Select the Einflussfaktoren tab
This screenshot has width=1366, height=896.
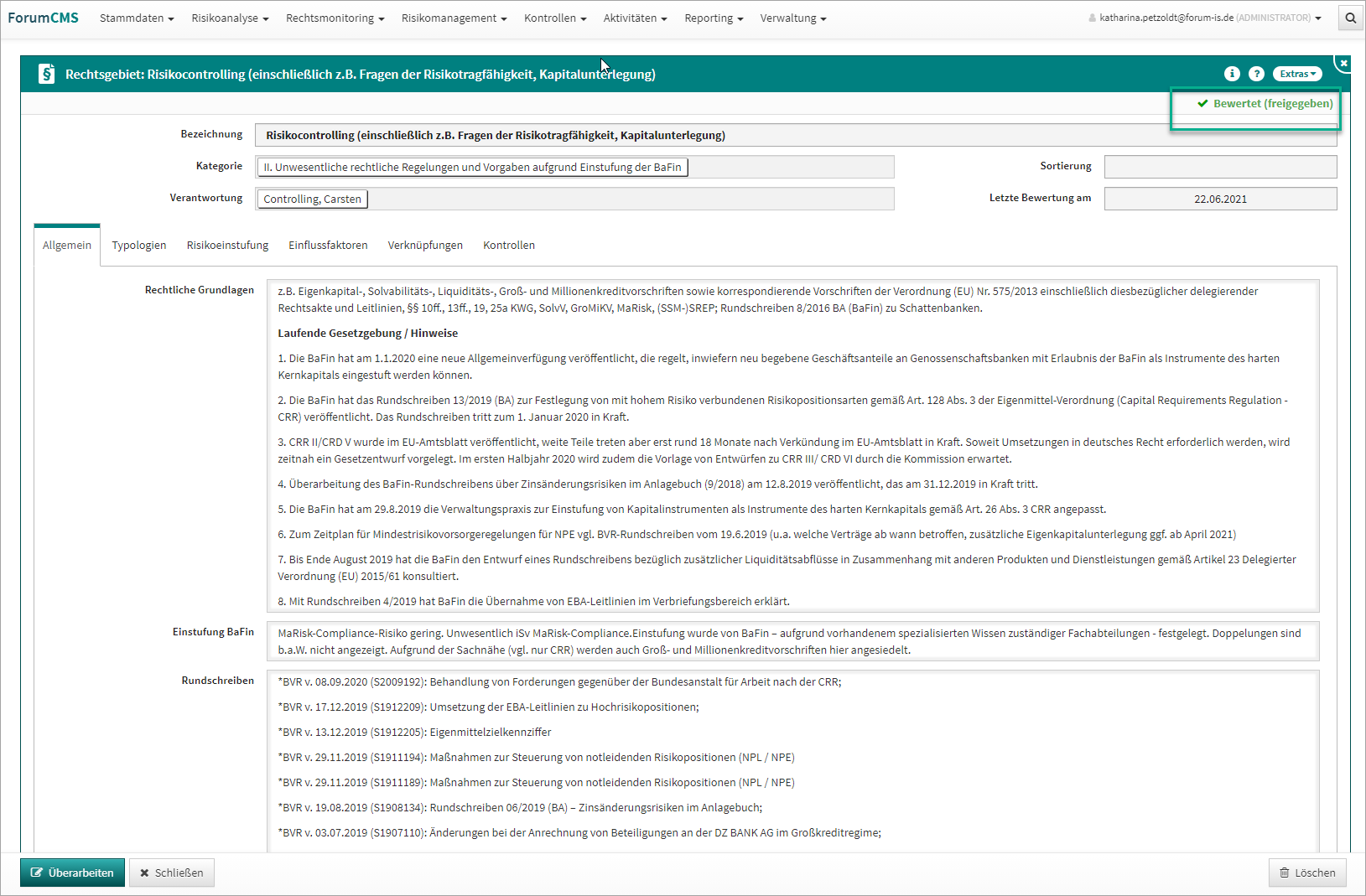click(x=328, y=246)
